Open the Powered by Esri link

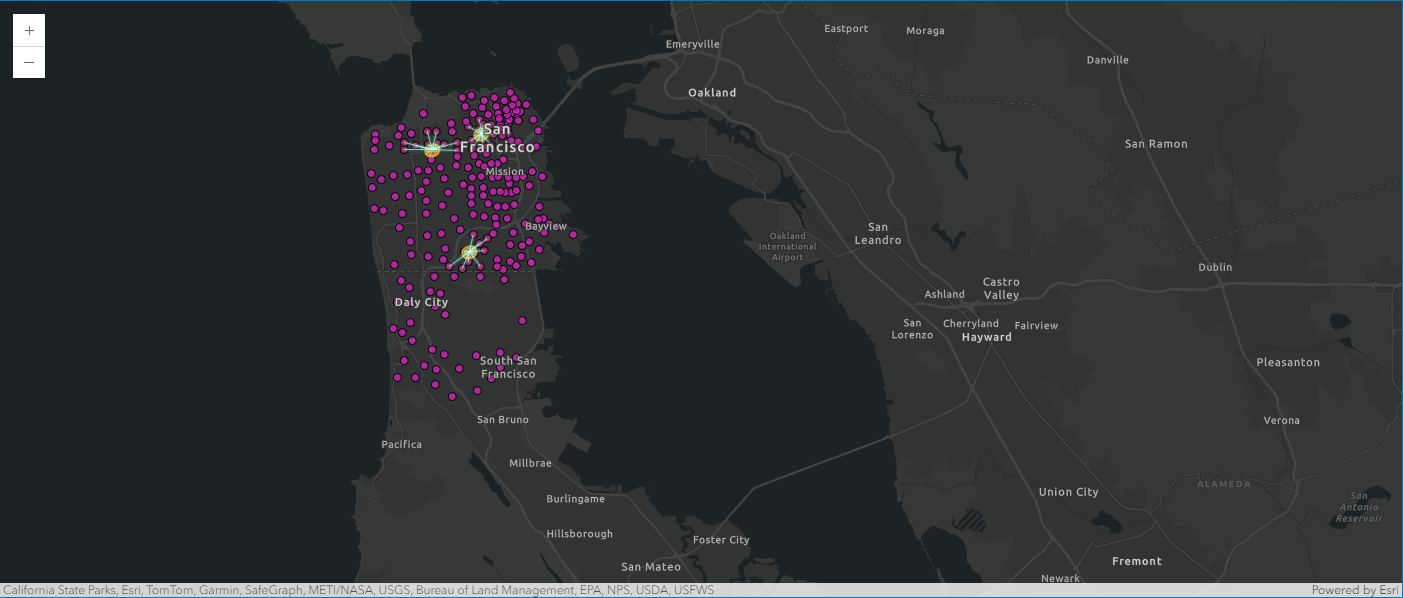point(1355,590)
